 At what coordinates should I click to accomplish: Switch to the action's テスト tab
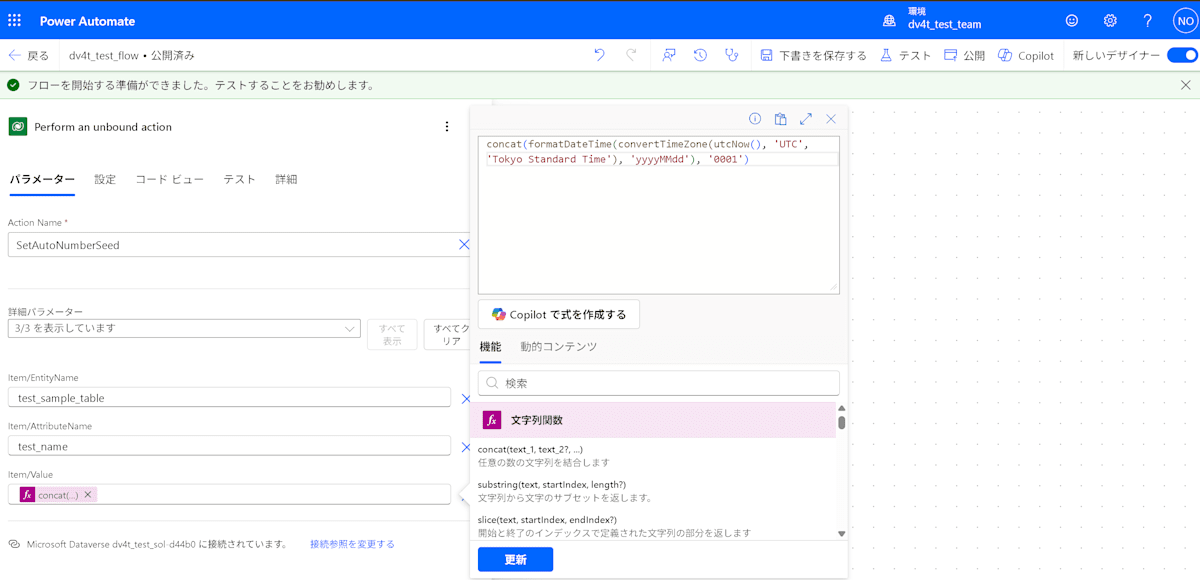tap(240, 179)
